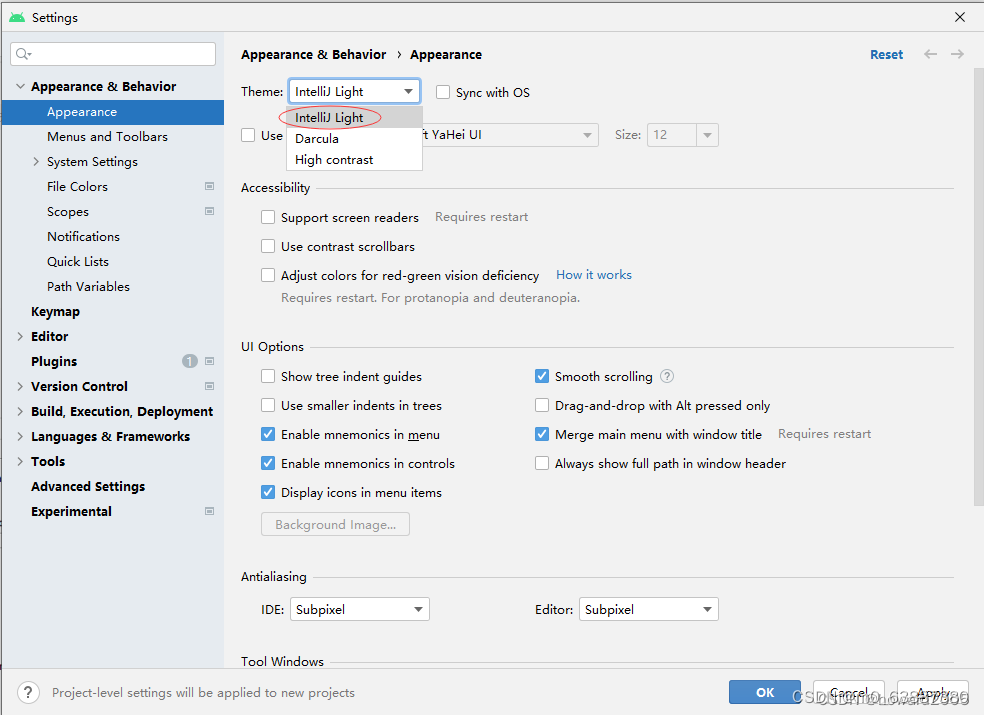Click the settings search input field
The image size is (984, 715).
pos(113,54)
